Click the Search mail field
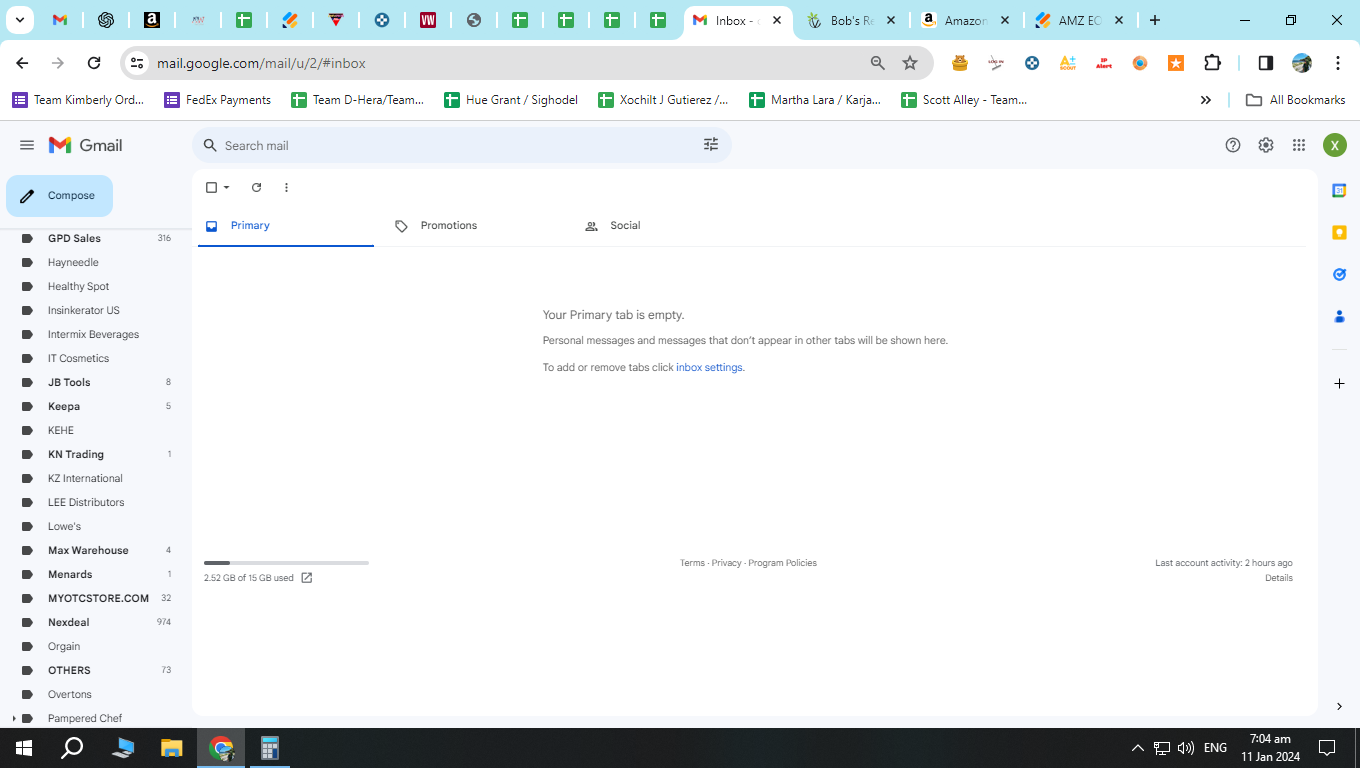Screen dimensions: 1360x768 (x=460, y=145)
